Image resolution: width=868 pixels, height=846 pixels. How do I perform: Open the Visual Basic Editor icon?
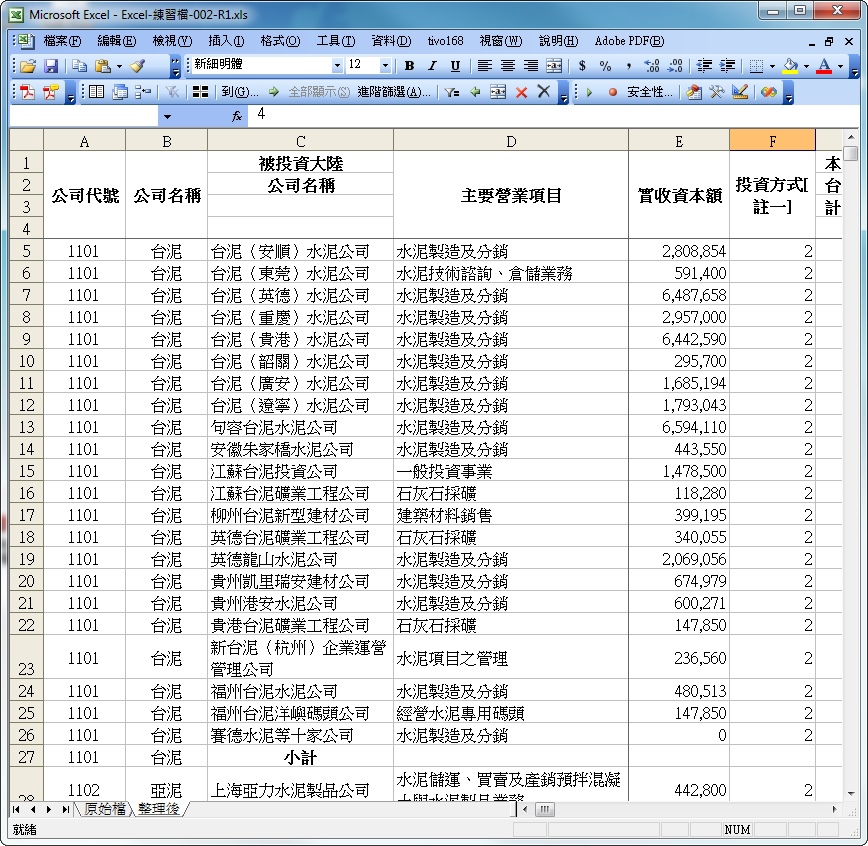(694, 92)
